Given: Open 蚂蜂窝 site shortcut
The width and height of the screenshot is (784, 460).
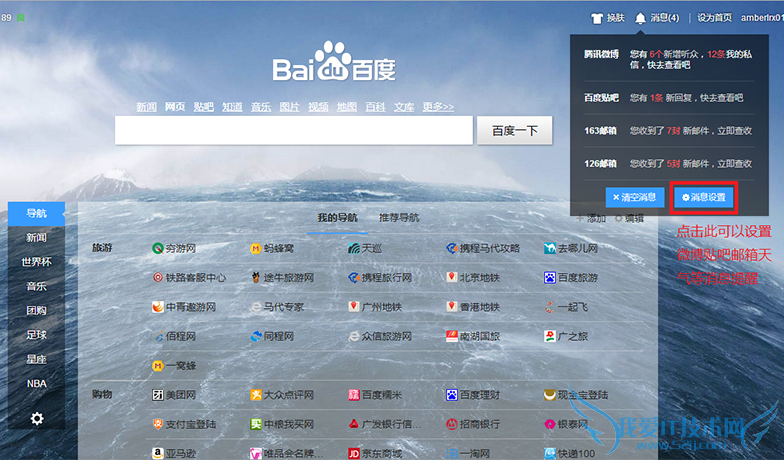Looking at the screenshot, I should point(272,248).
